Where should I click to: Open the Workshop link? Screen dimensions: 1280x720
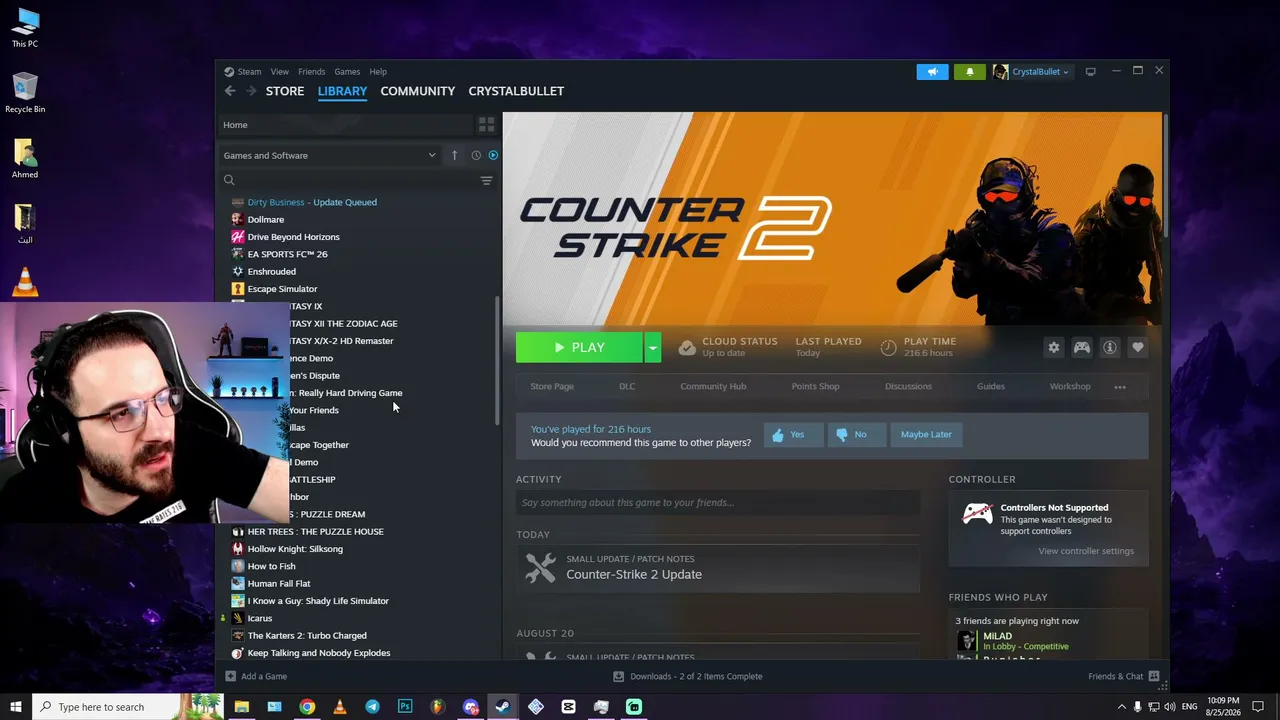pos(1070,387)
